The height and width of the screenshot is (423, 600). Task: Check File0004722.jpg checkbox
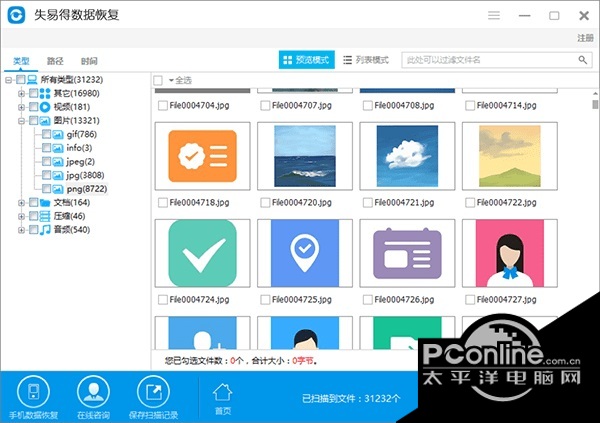pos(470,203)
